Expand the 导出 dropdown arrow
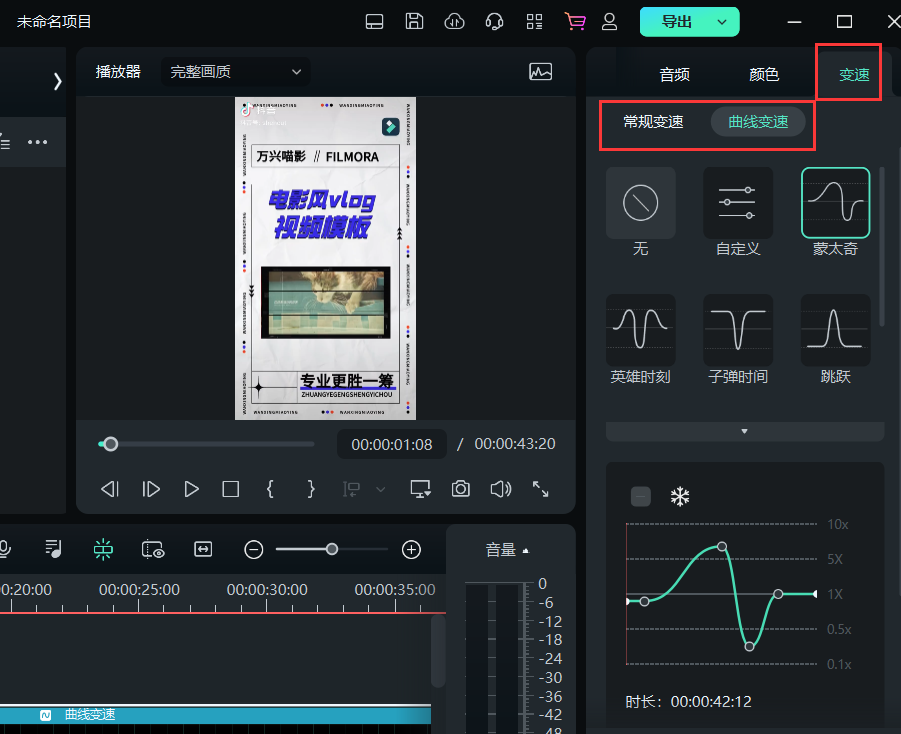 [722, 22]
